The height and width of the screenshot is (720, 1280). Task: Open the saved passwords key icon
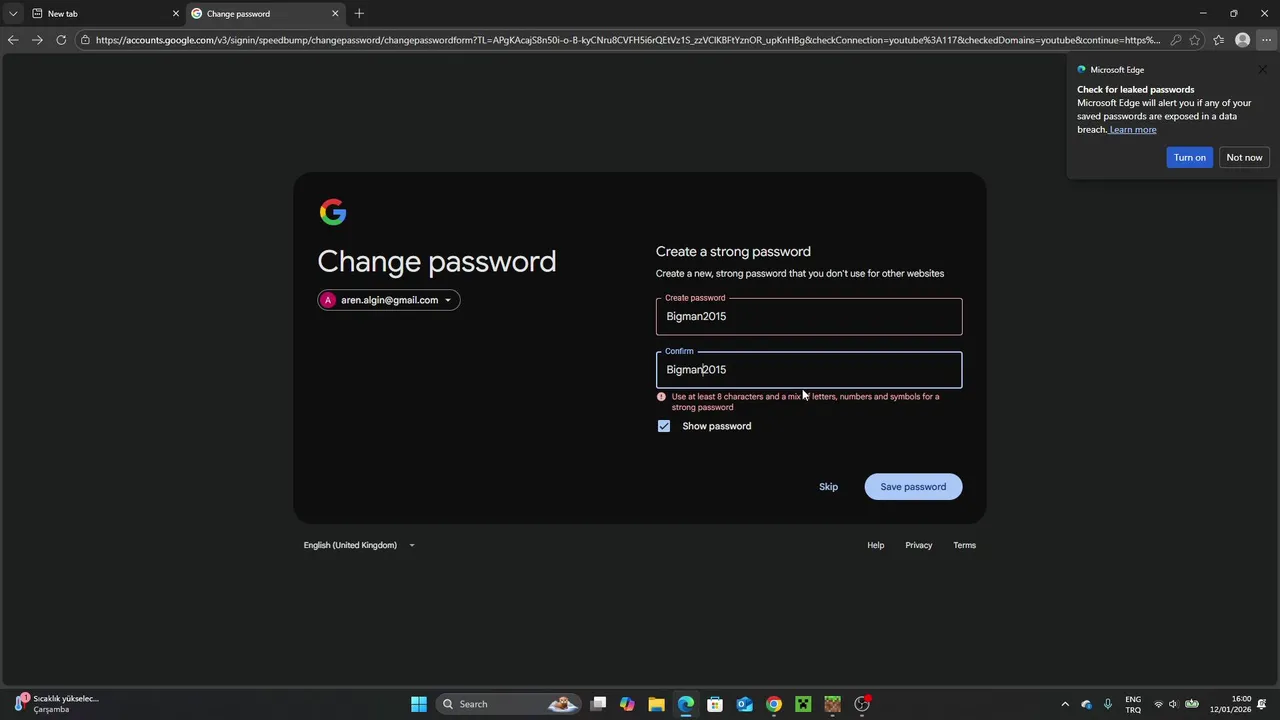(1176, 40)
